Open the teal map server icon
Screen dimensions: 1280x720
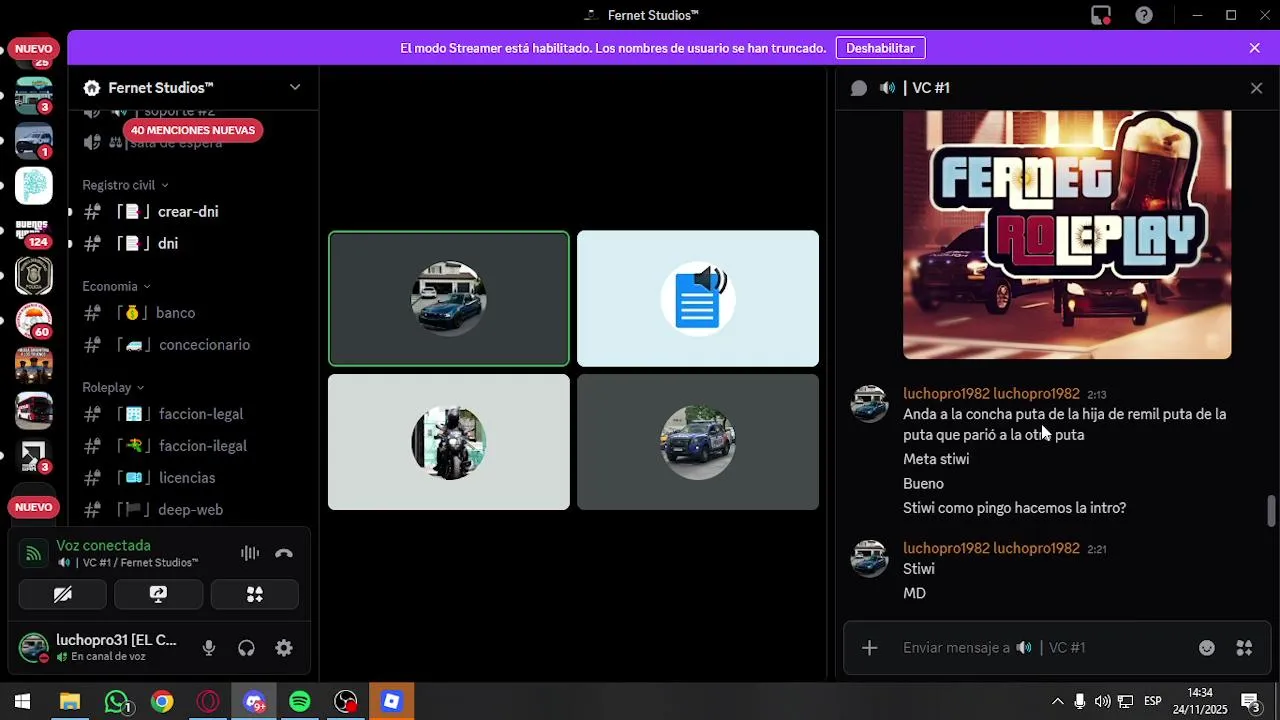(x=33, y=185)
